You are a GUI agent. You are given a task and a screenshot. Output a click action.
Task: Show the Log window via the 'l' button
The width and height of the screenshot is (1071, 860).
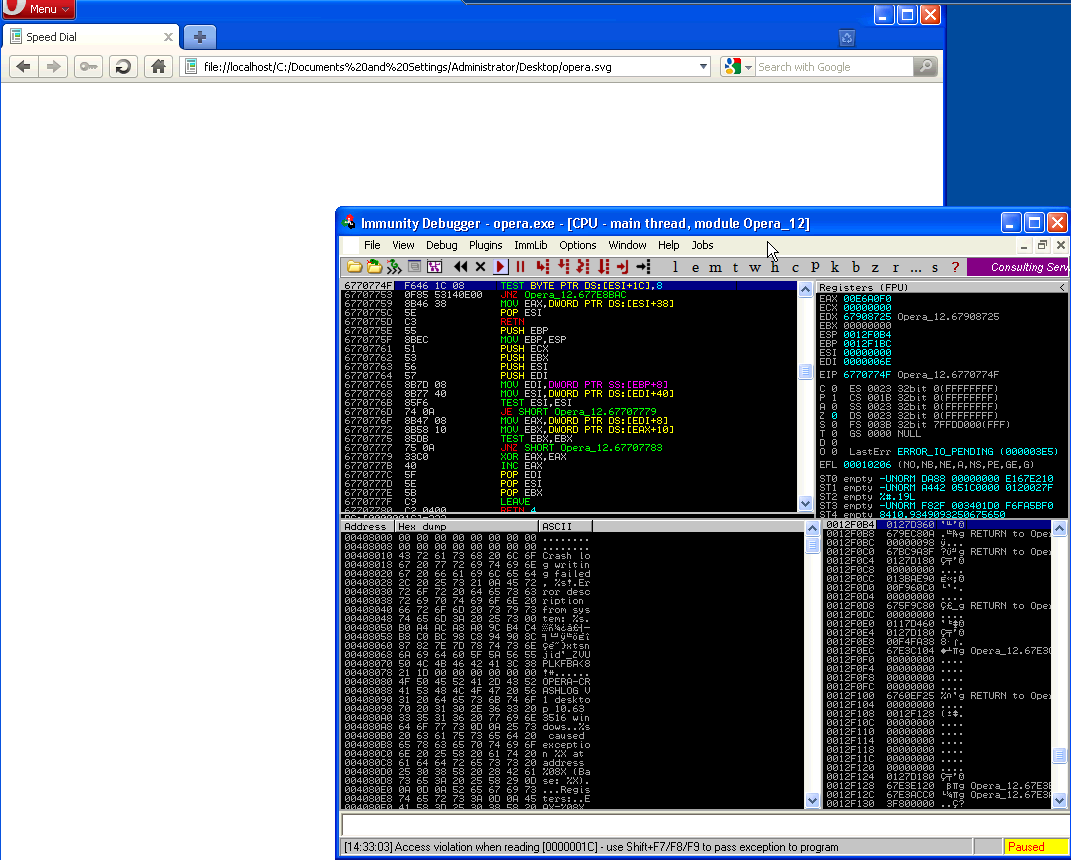(676, 267)
